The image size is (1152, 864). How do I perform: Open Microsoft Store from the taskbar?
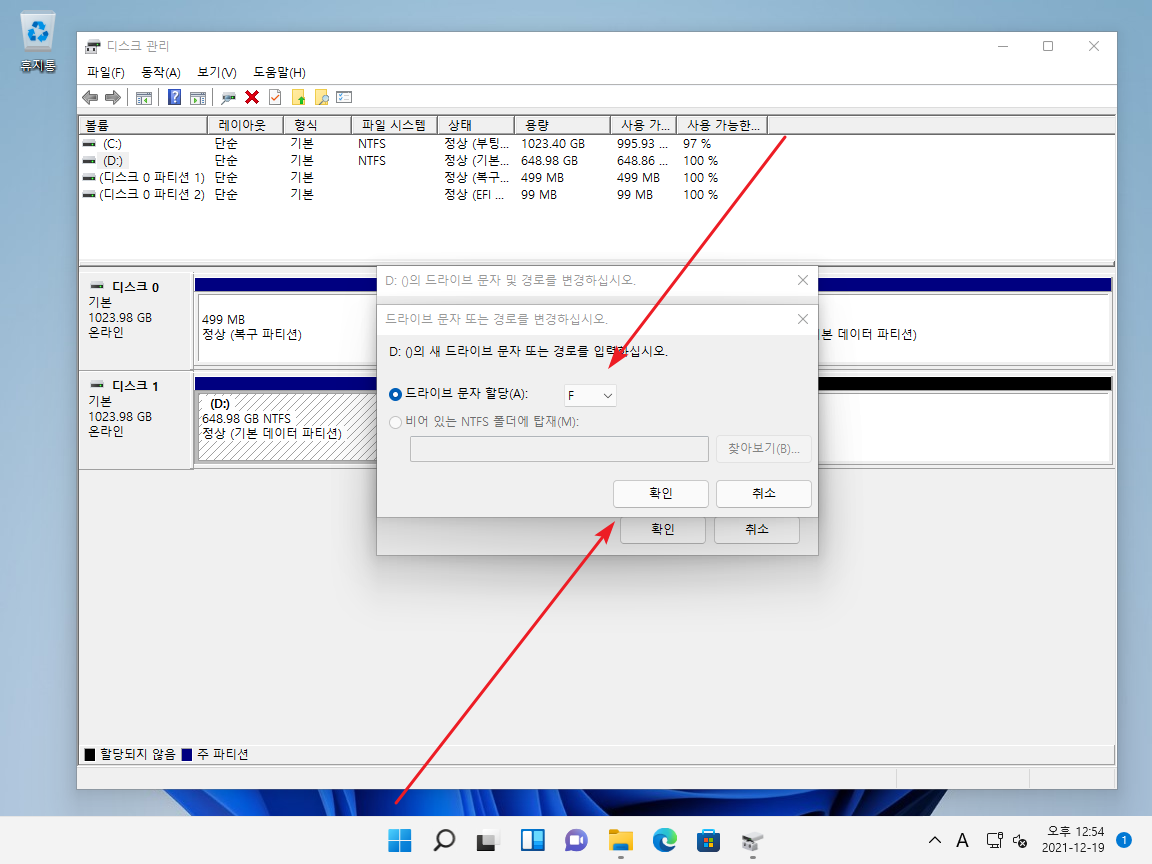tap(708, 840)
